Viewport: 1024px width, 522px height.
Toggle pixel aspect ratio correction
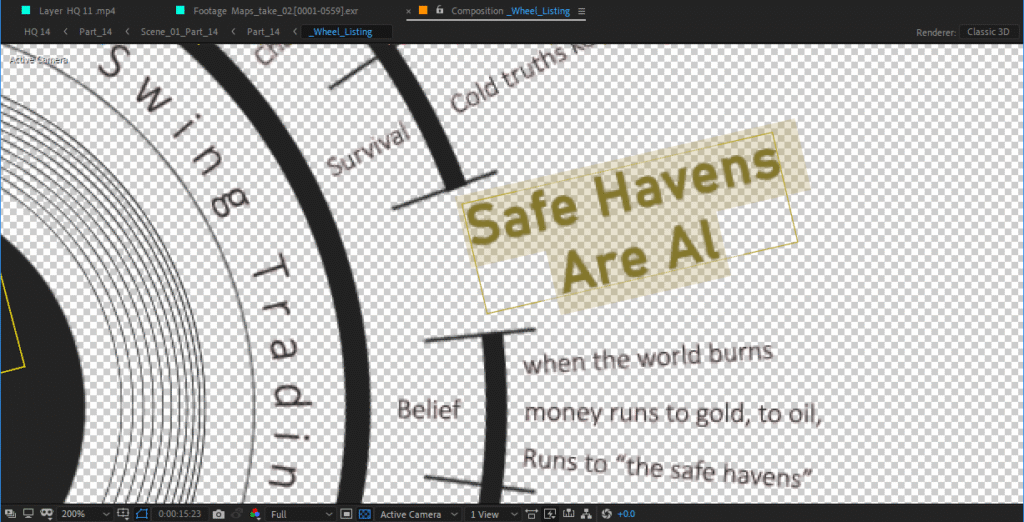coord(531,514)
